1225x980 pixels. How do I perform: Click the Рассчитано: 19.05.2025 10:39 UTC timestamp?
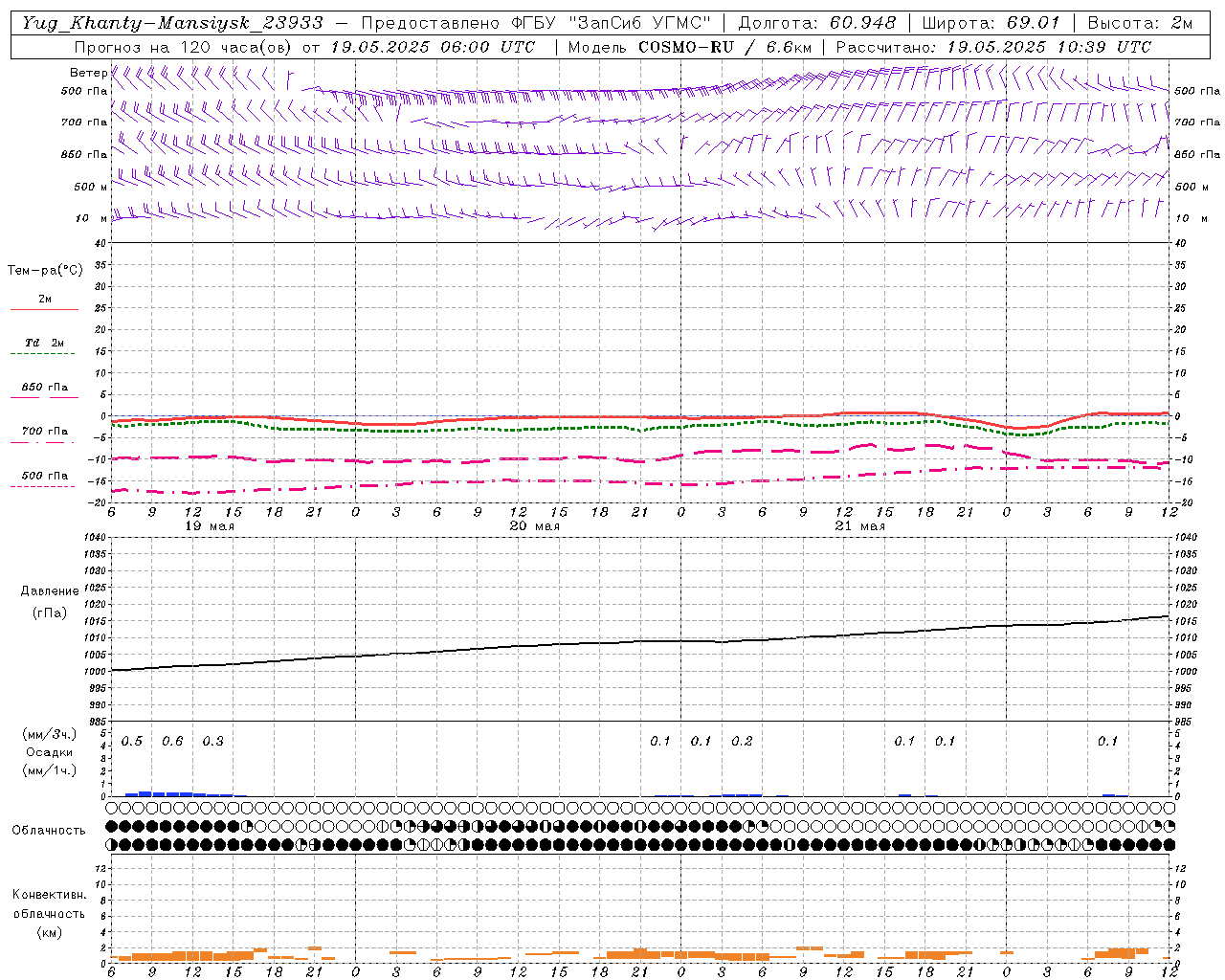point(993,47)
